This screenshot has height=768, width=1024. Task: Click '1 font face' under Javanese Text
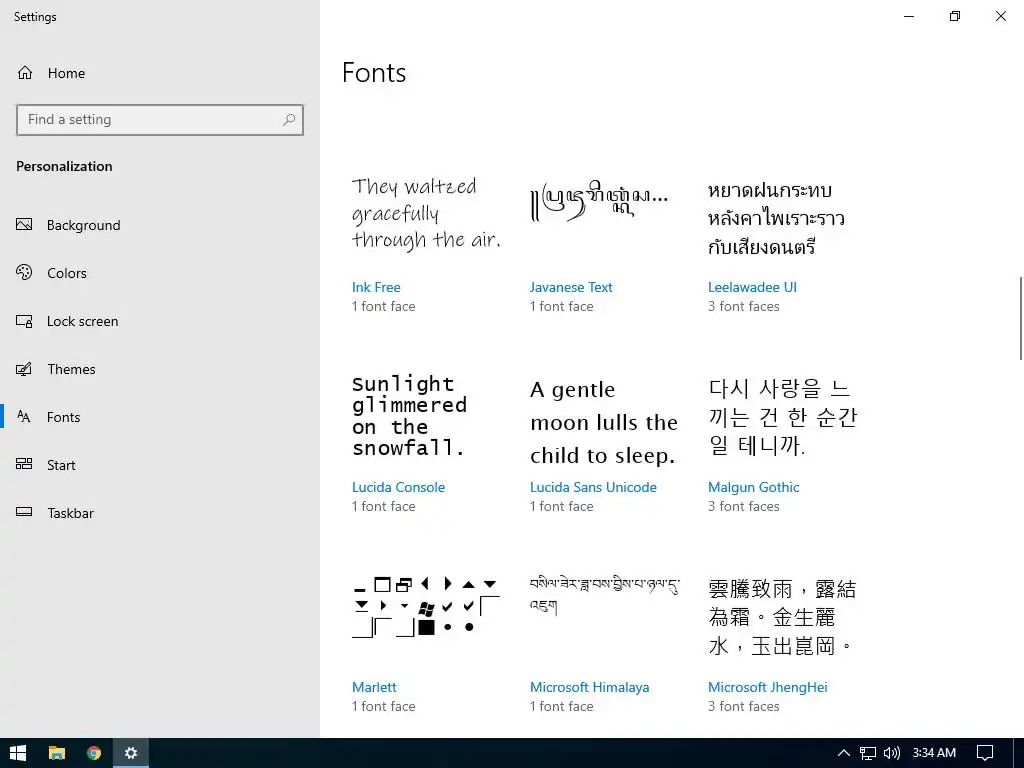click(562, 306)
